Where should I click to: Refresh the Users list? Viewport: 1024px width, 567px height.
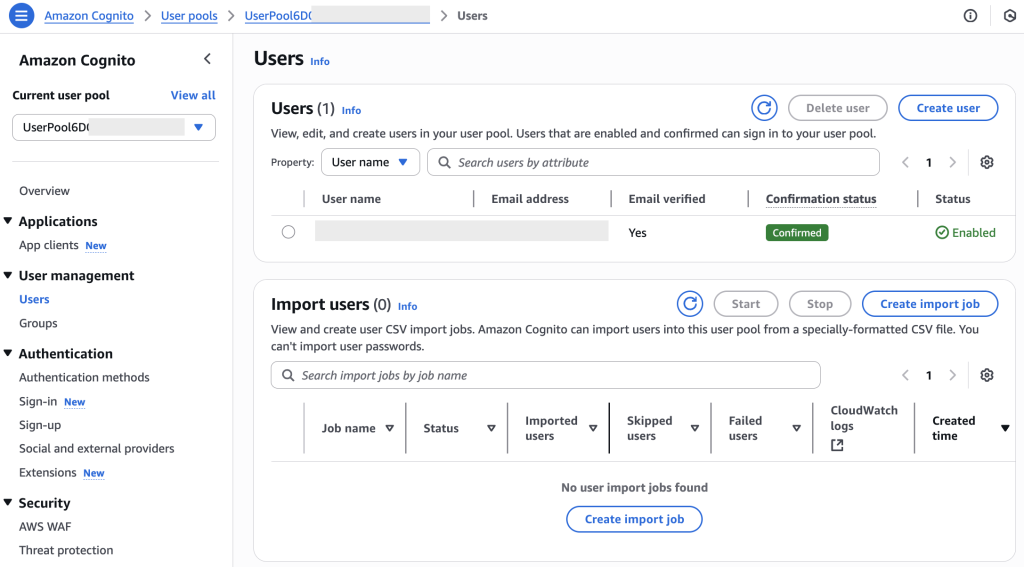point(764,108)
